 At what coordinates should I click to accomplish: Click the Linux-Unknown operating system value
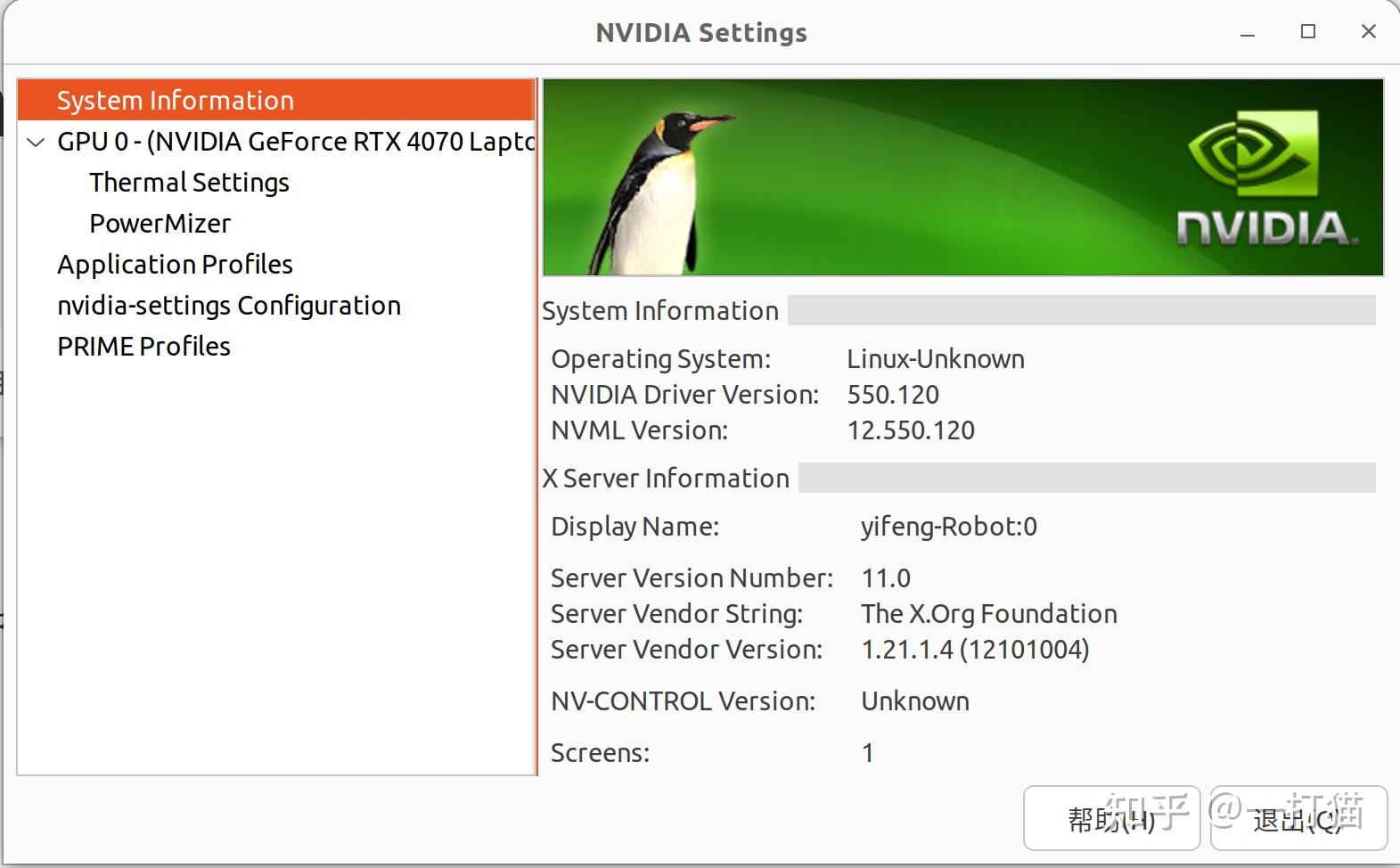pos(936,359)
